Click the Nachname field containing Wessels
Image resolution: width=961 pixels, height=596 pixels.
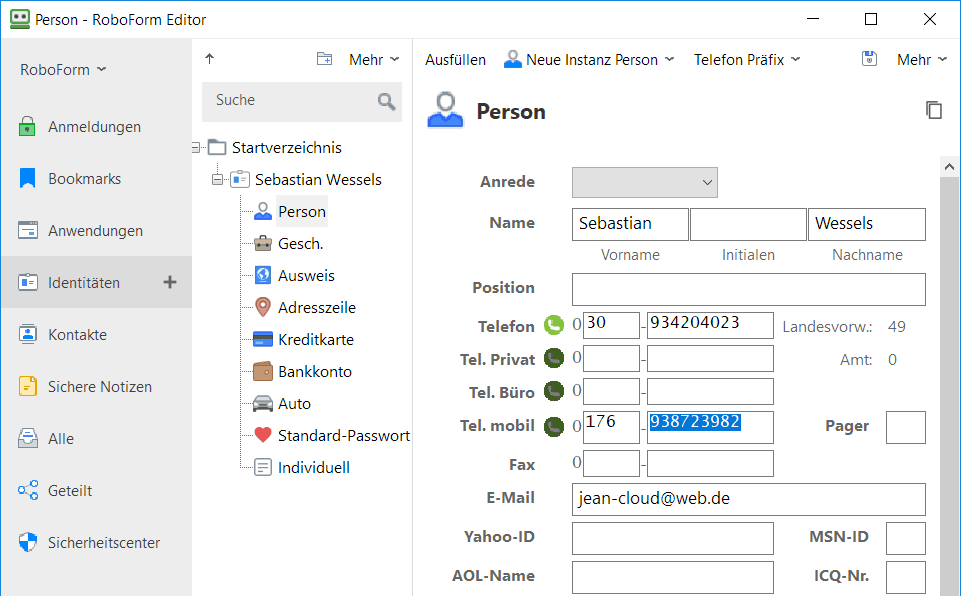click(867, 224)
